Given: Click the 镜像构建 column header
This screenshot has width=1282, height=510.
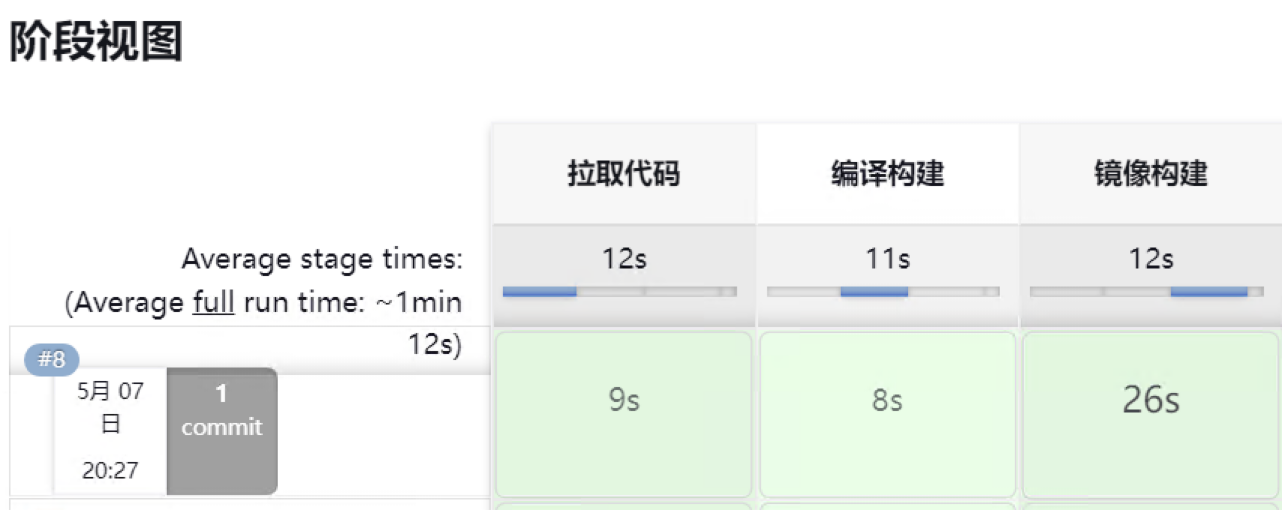Looking at the screenshot, I should [1150, 174].
